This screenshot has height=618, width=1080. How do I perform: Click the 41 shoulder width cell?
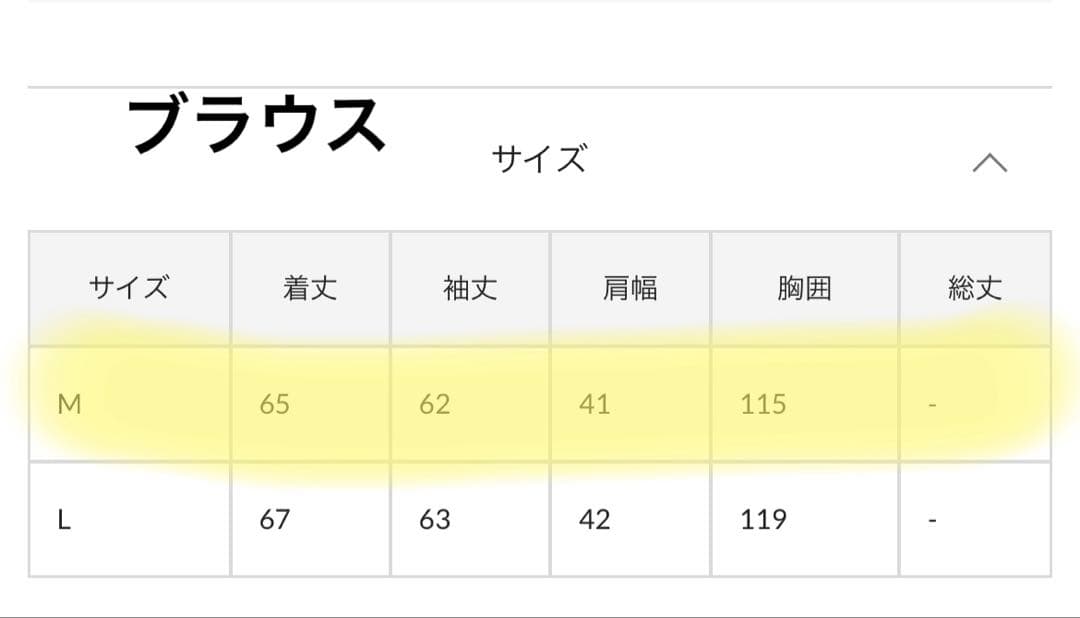[594, 404]
